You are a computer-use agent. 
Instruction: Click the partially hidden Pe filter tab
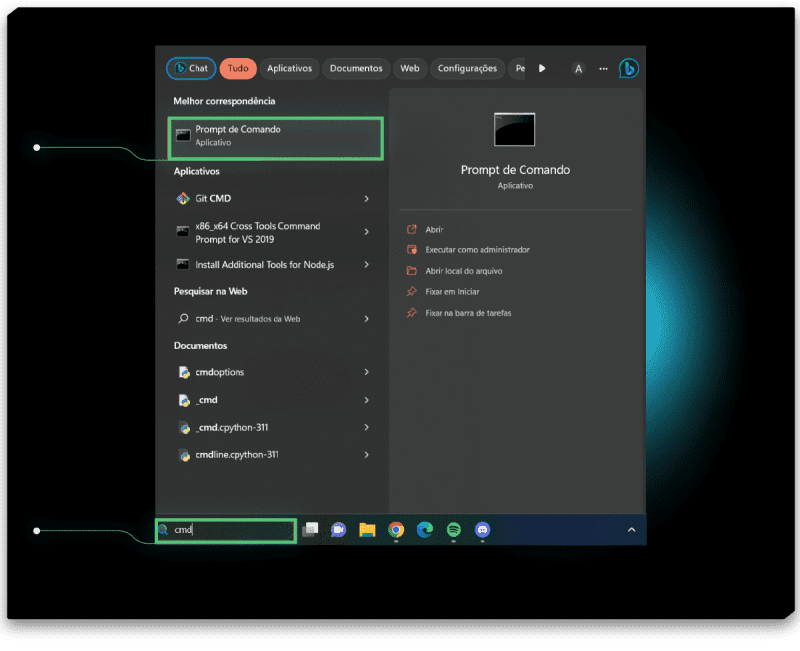[517, 68]
